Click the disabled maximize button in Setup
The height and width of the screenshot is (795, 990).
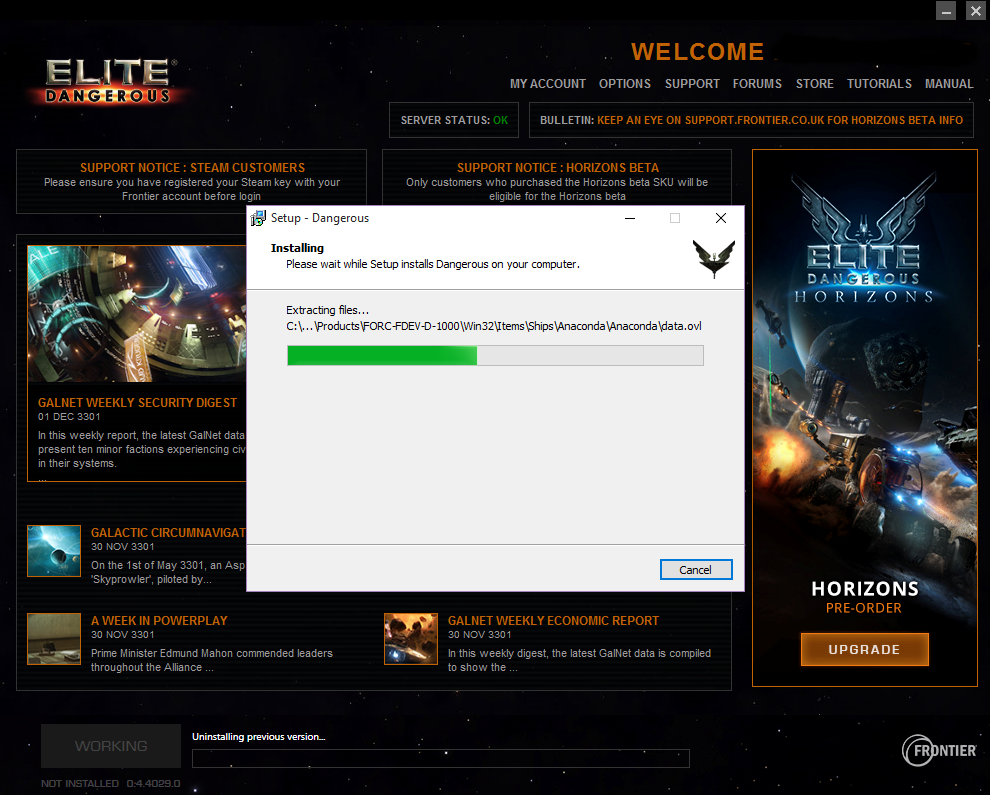coord(675,218)
